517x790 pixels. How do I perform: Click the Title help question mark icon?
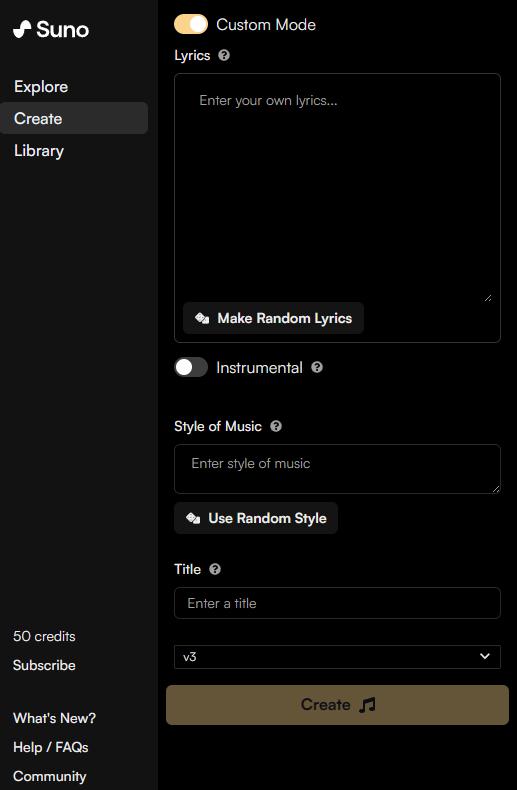(215, 569)
